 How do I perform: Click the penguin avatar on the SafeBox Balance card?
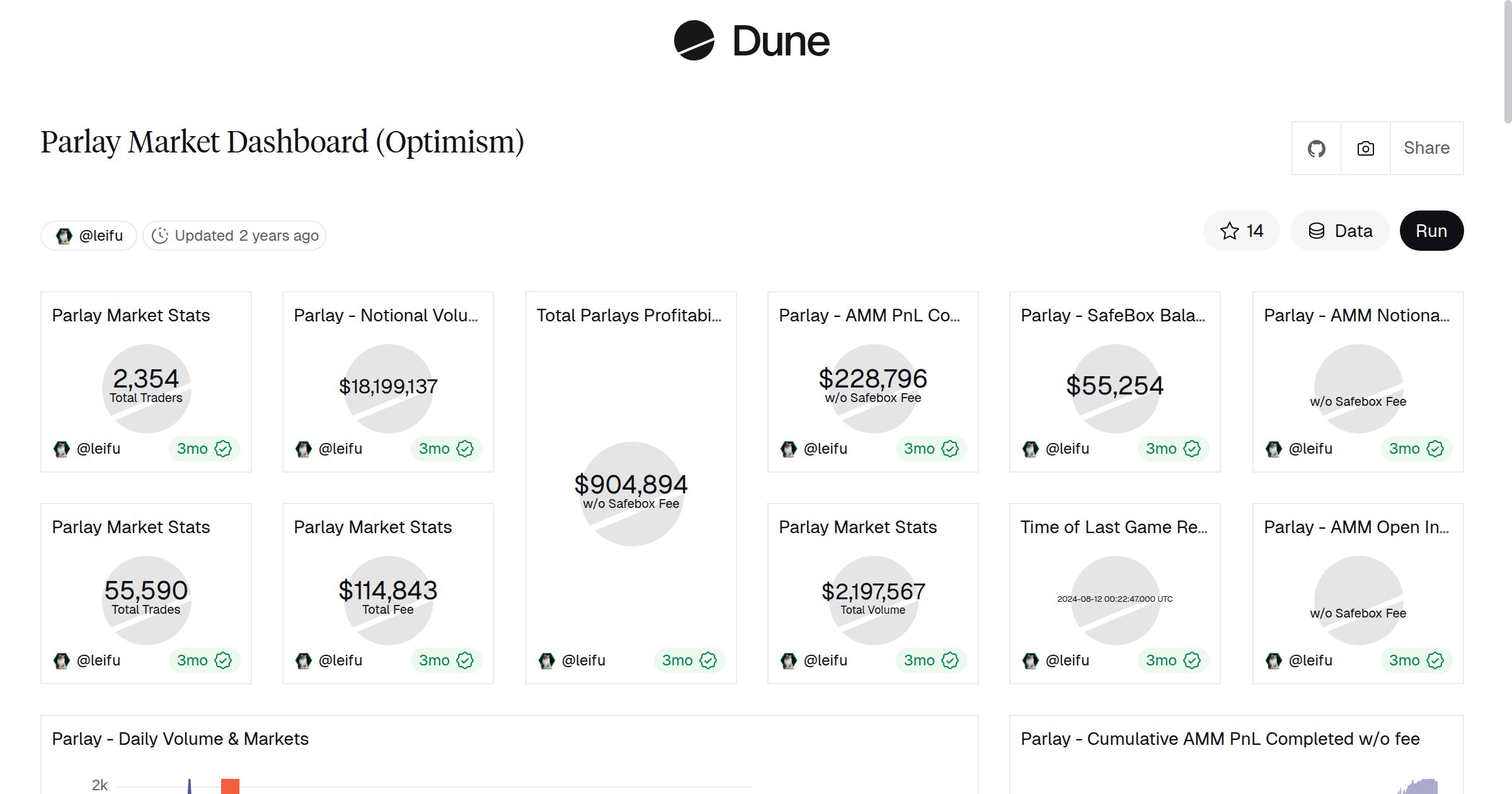[x=1031, y=449]
